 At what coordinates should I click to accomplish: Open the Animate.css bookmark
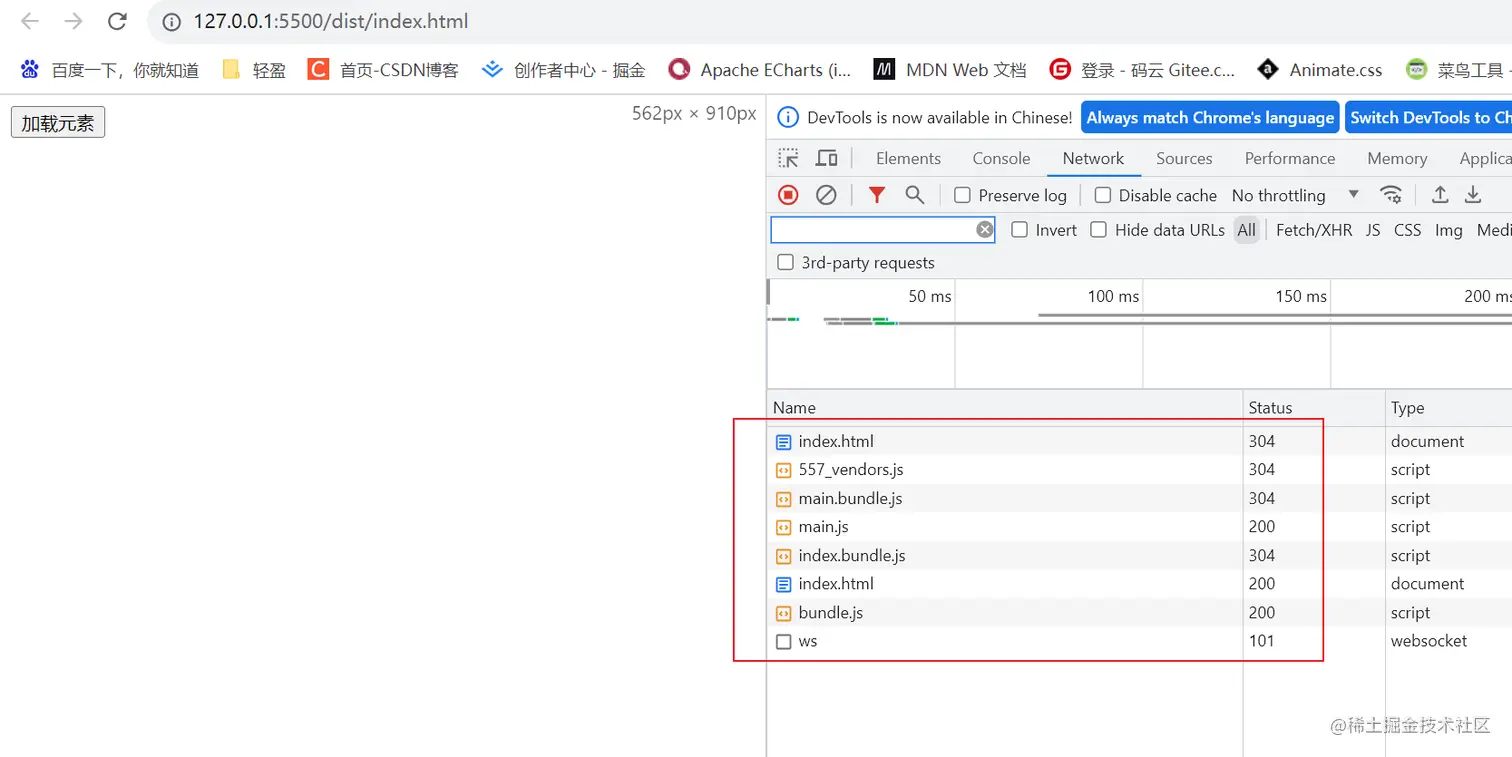click(x=1320, y=70)
